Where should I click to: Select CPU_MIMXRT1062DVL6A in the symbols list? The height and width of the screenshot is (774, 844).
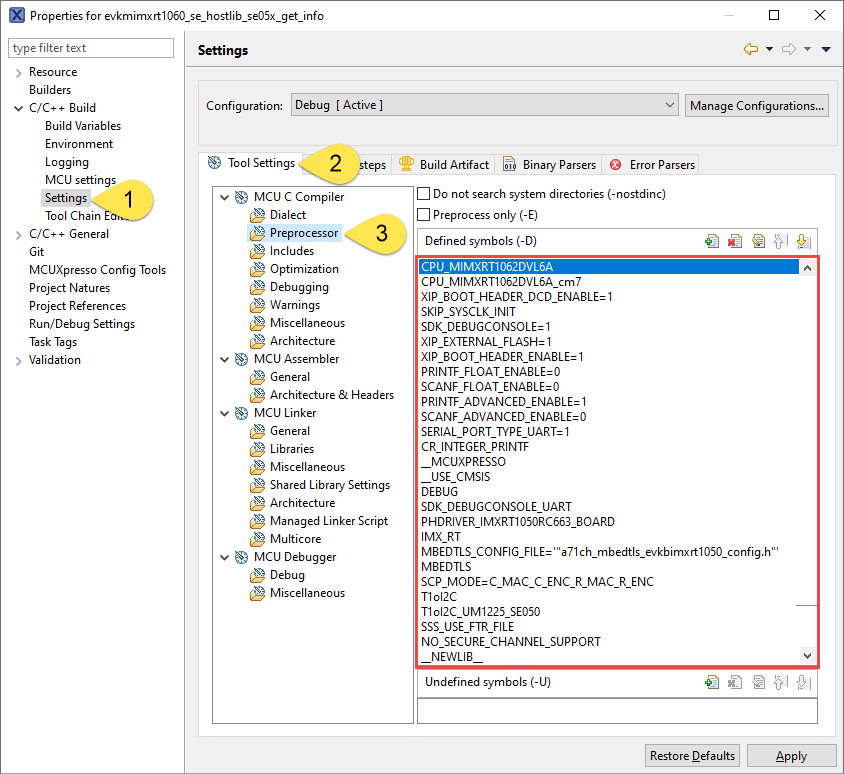click(x=519, y=266)
